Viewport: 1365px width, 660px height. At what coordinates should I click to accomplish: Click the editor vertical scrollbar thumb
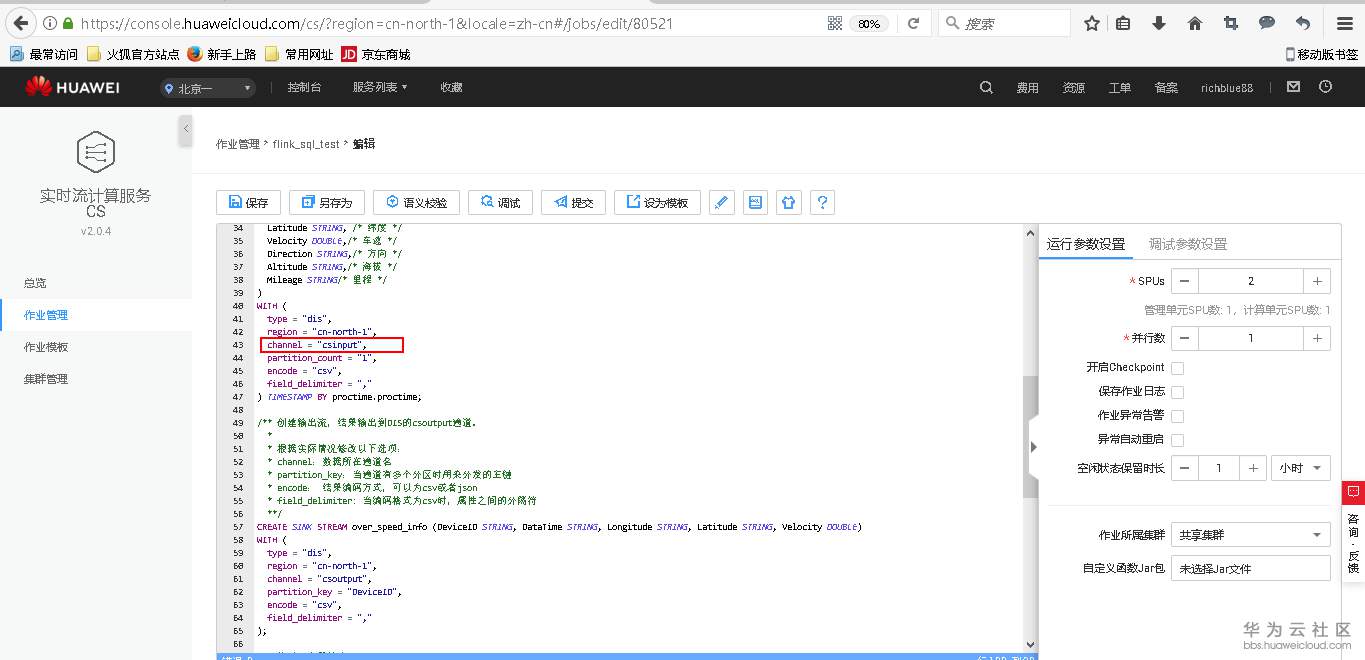click(1030, 437)
